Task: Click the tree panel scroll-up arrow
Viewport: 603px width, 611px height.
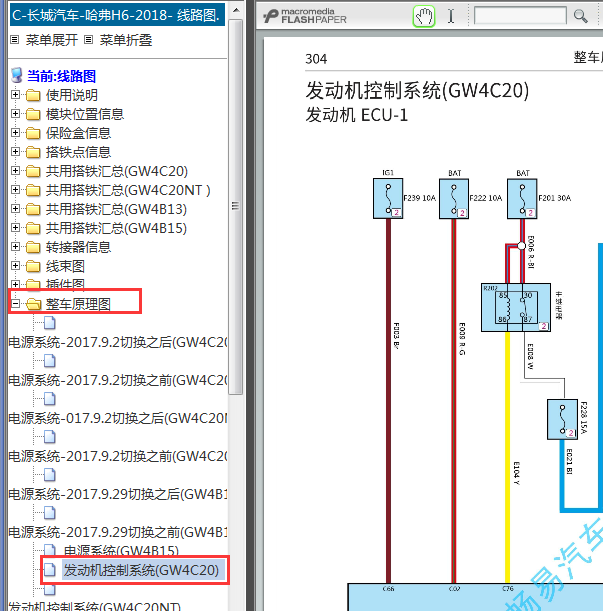Action: tap(236, 10)
